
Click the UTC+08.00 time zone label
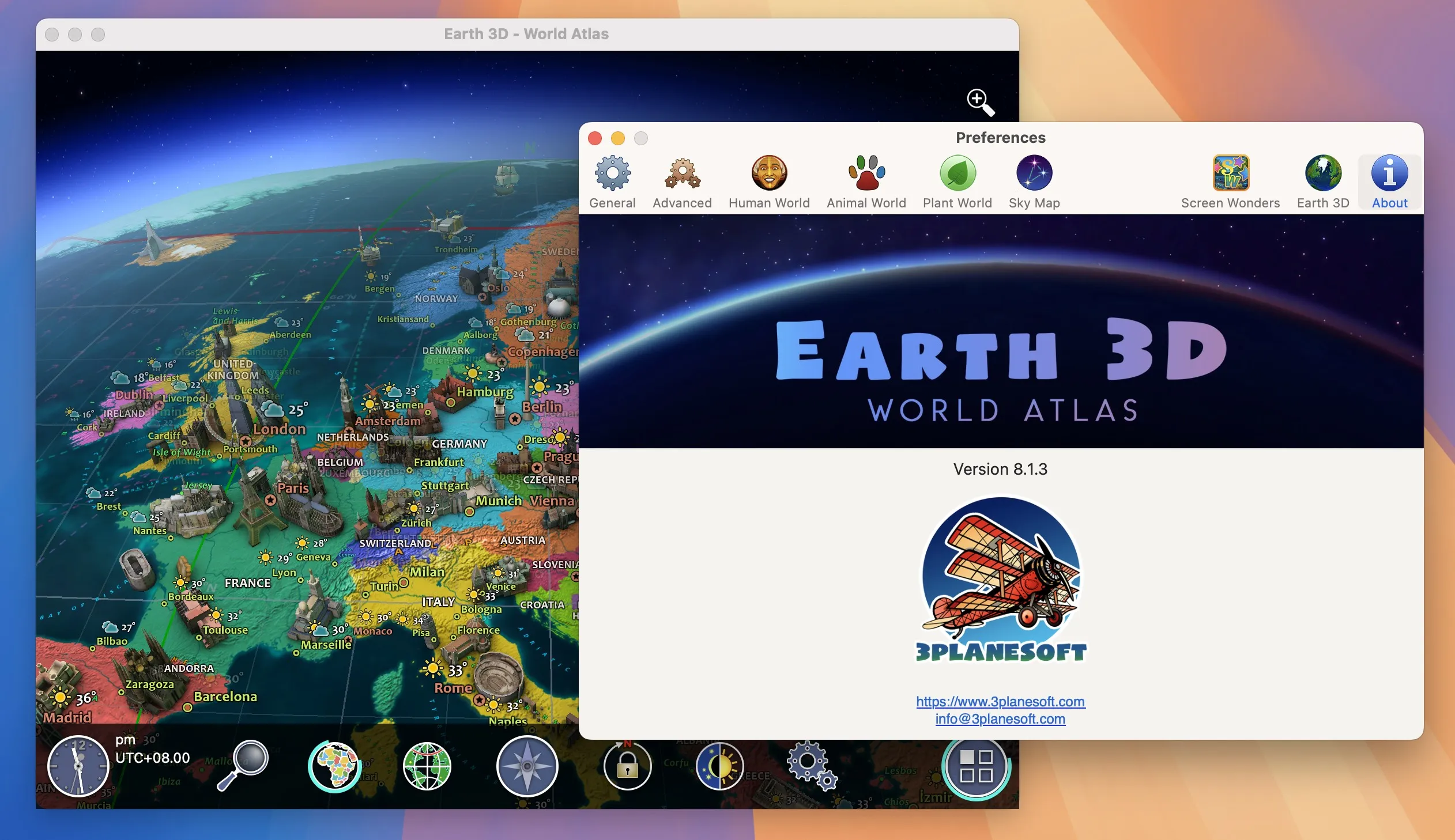[152, 758]
